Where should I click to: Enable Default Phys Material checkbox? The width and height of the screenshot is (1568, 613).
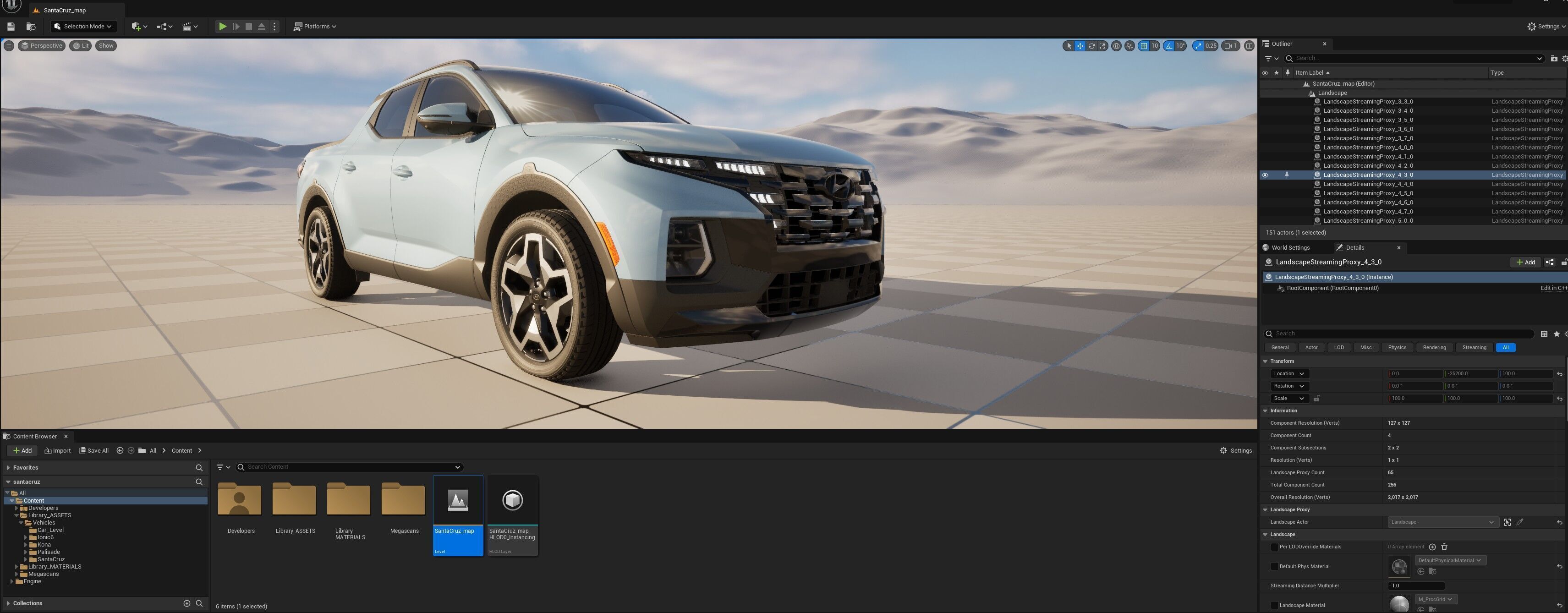click(1275, 567)
